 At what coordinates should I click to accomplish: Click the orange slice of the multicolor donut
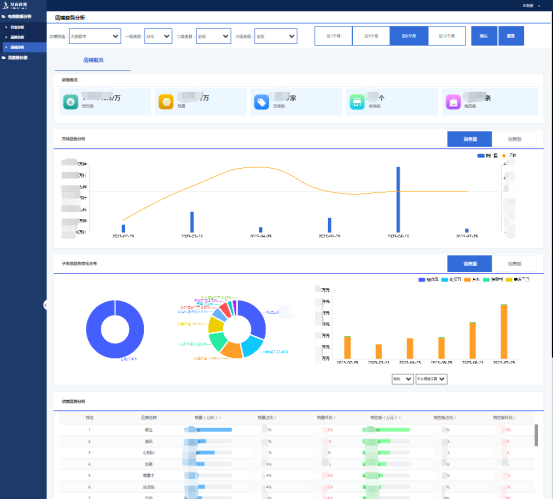(232, 350)
